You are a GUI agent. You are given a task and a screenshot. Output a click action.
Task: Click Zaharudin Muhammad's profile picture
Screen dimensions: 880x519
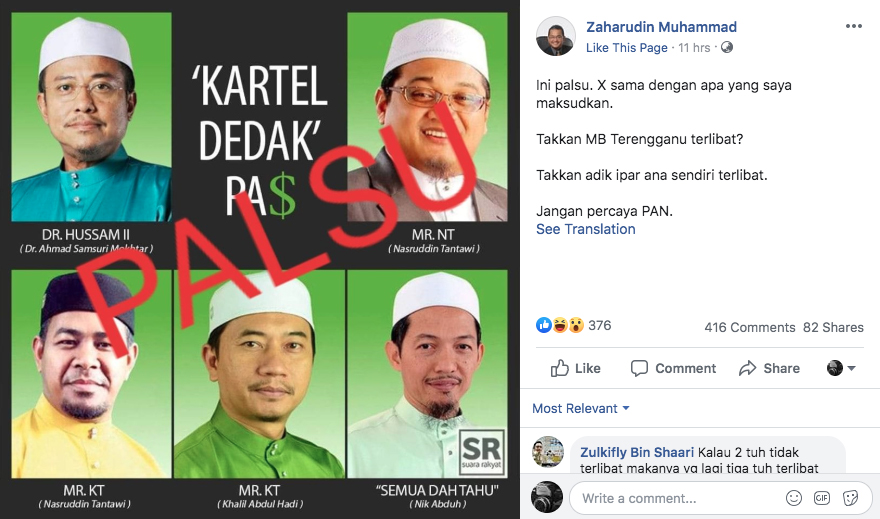(x=556, y=36)
